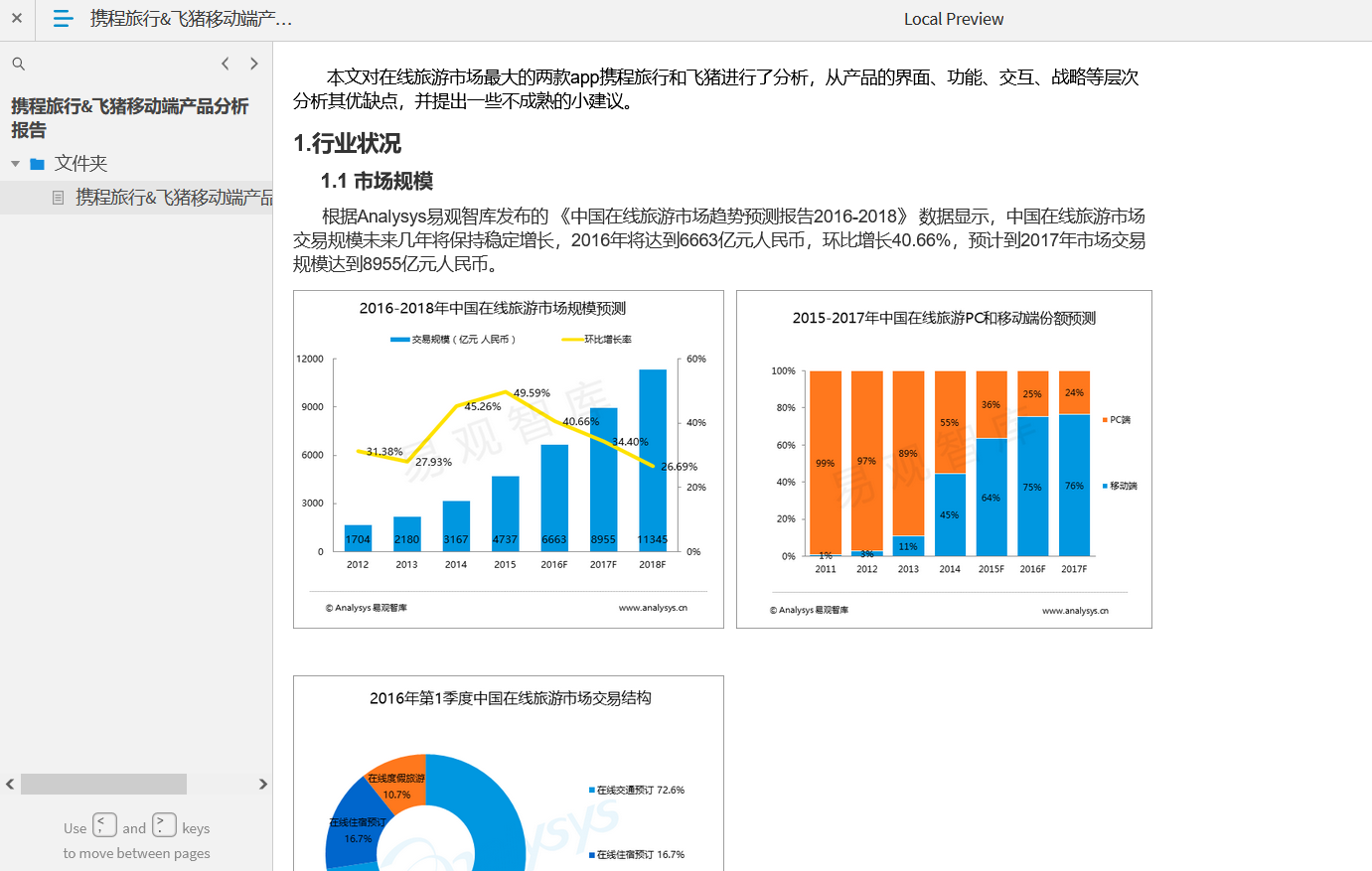Screen dimensions: 1372x871
Task: Go to previous page with left chevron
Action: pyautogui.click(x=226, y=64)
